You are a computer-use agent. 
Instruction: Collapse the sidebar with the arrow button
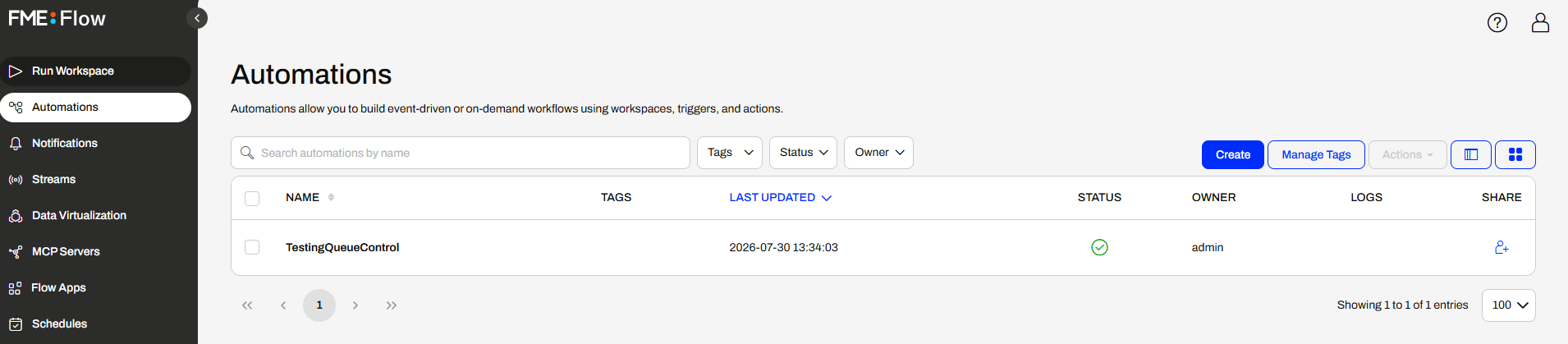197,18
